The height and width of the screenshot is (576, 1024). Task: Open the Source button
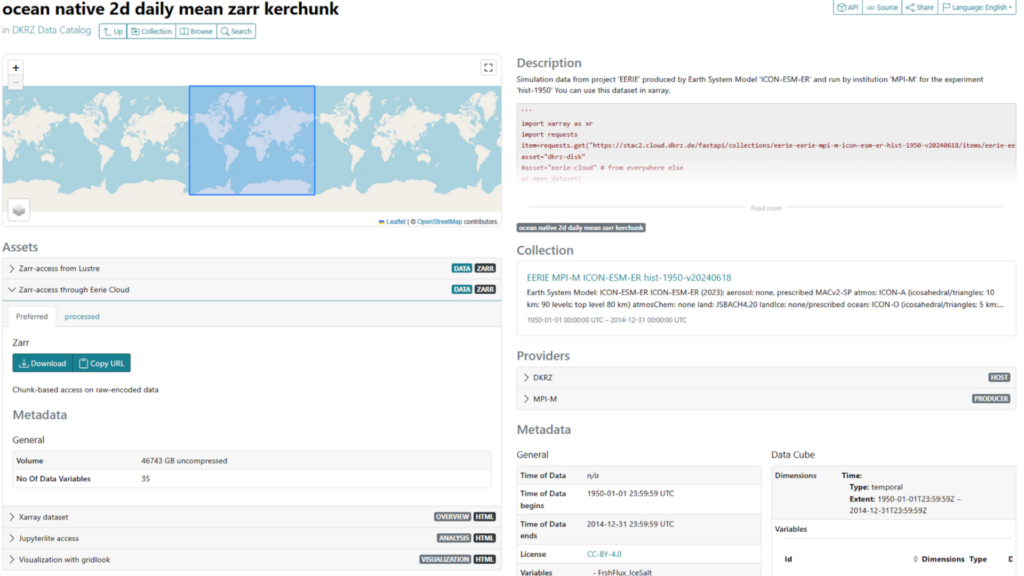882,7
